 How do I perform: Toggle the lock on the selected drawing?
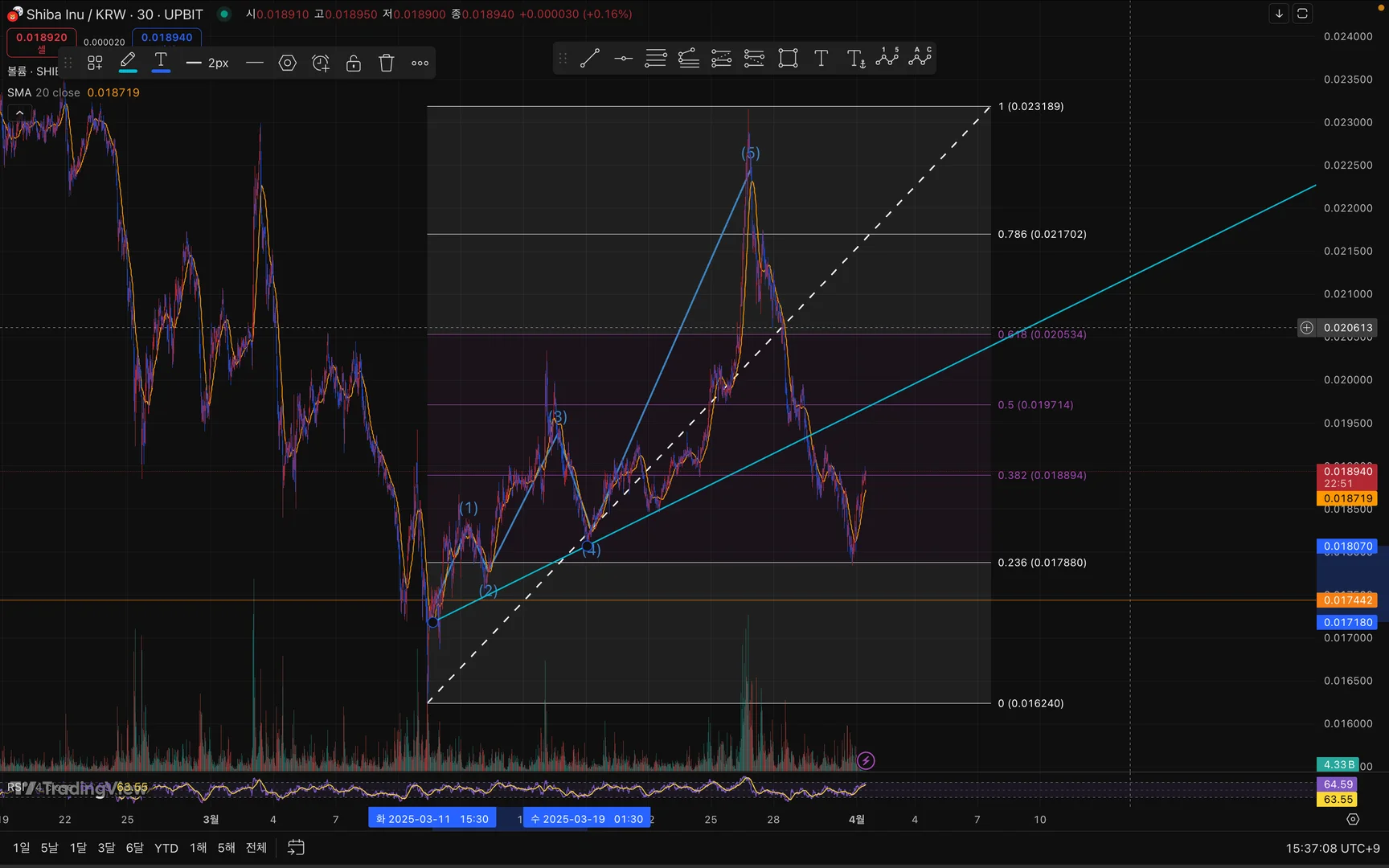[x=354, y=63]
